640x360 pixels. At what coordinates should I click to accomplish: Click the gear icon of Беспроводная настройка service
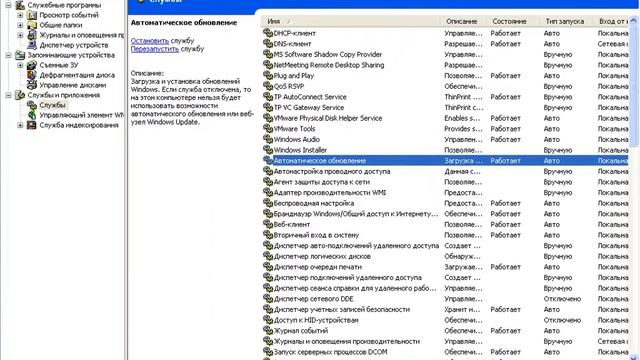point(268,203)
